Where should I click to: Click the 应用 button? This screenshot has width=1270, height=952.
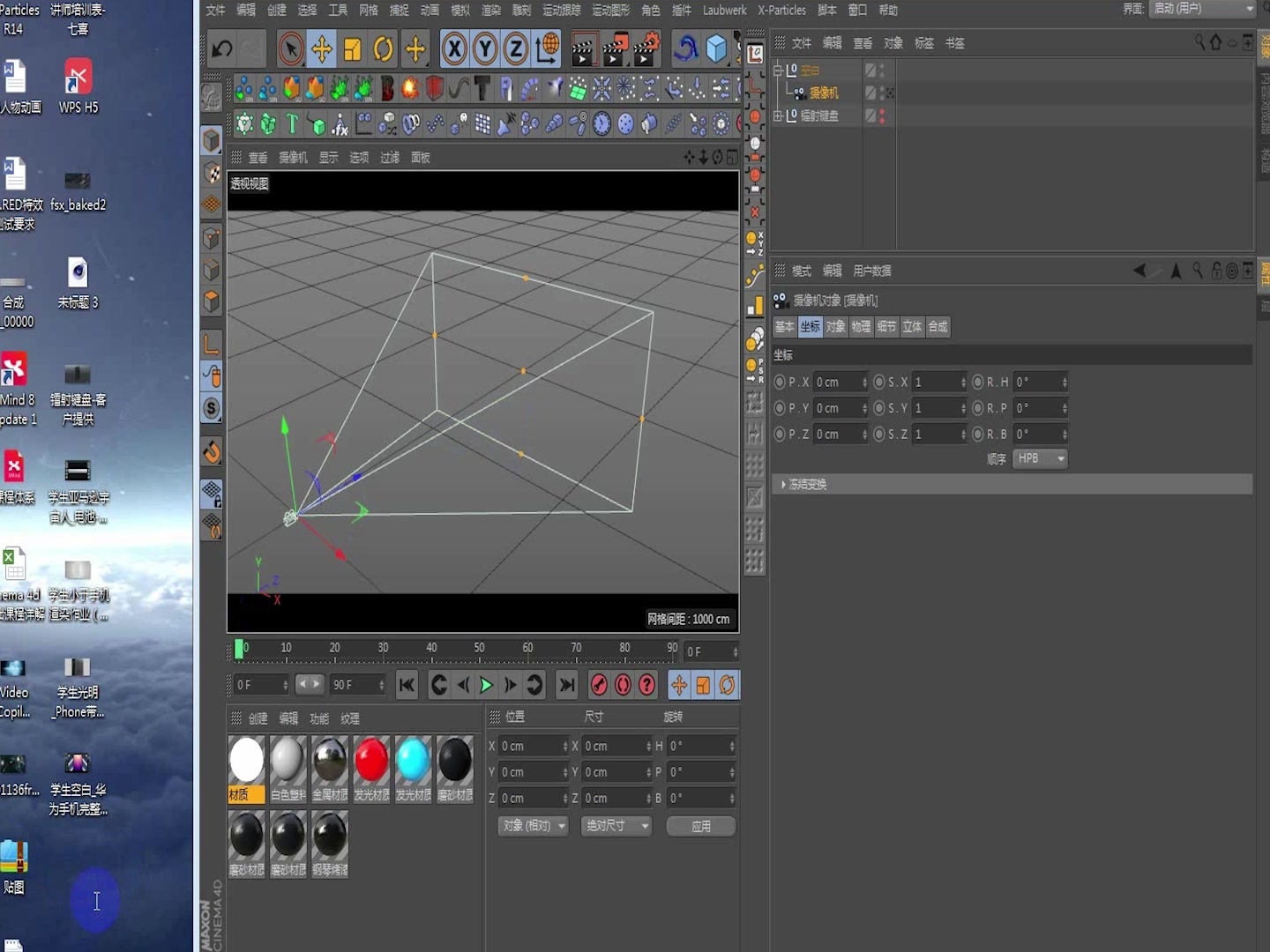pyautogui.click(x=701, y=826)
